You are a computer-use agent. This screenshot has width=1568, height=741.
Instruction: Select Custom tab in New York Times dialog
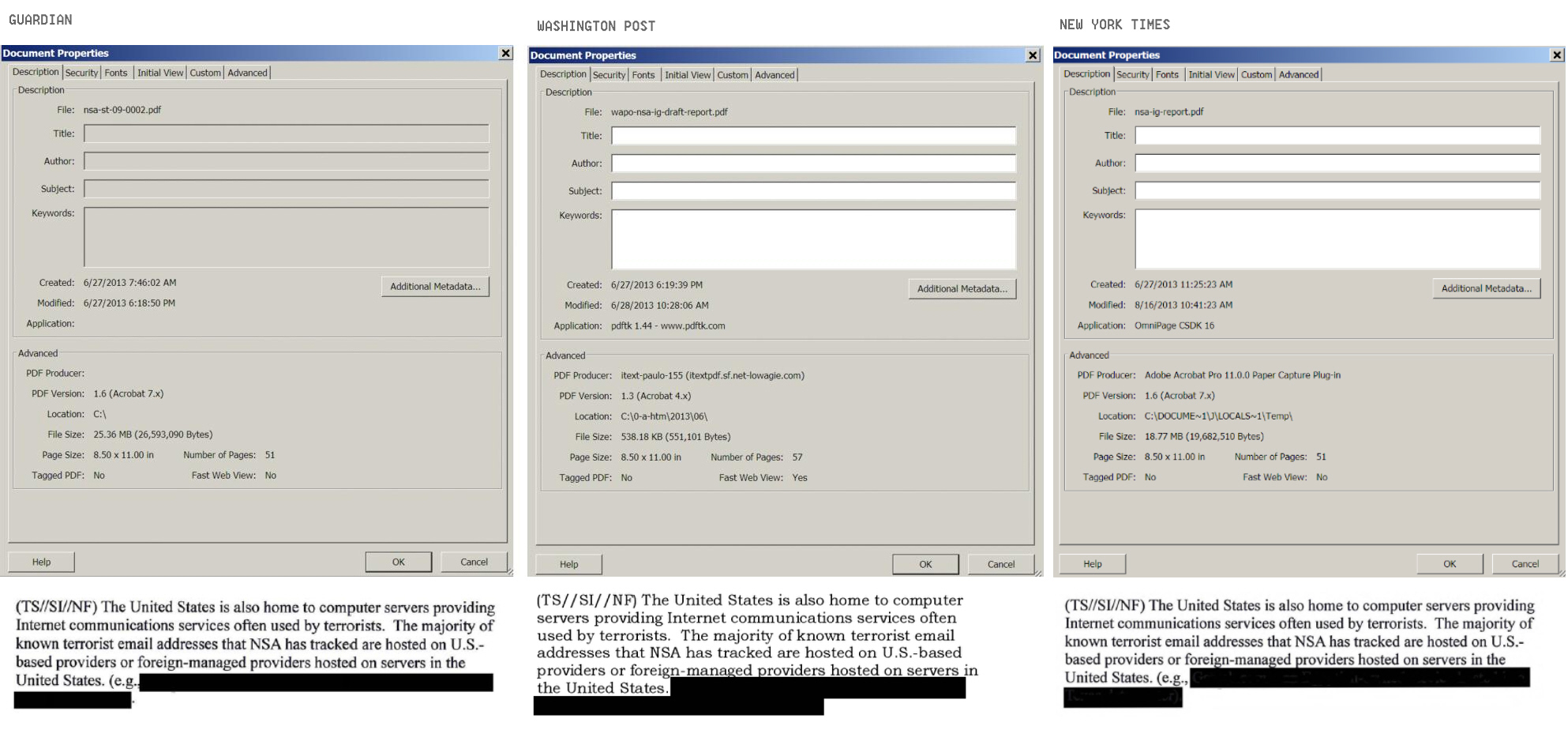click(x=1256, y=74)
